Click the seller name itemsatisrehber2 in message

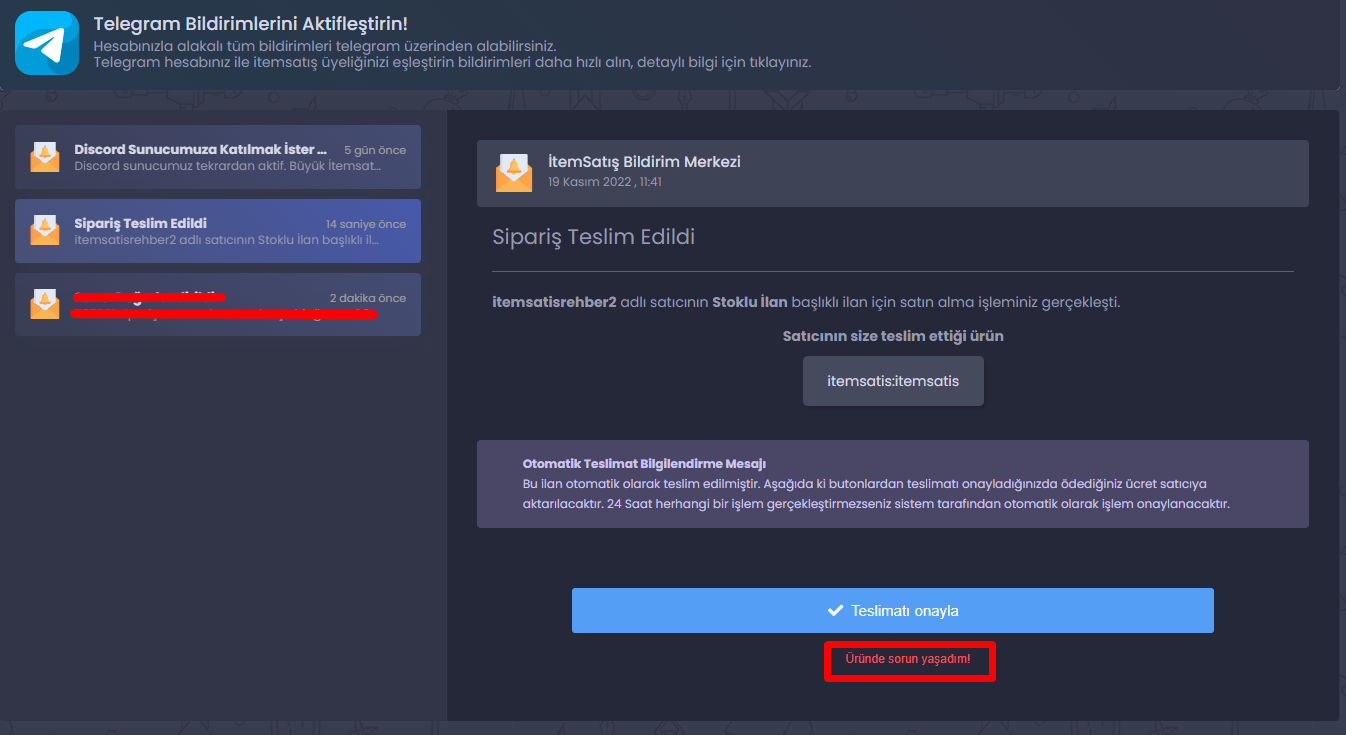tap(554, 302)
